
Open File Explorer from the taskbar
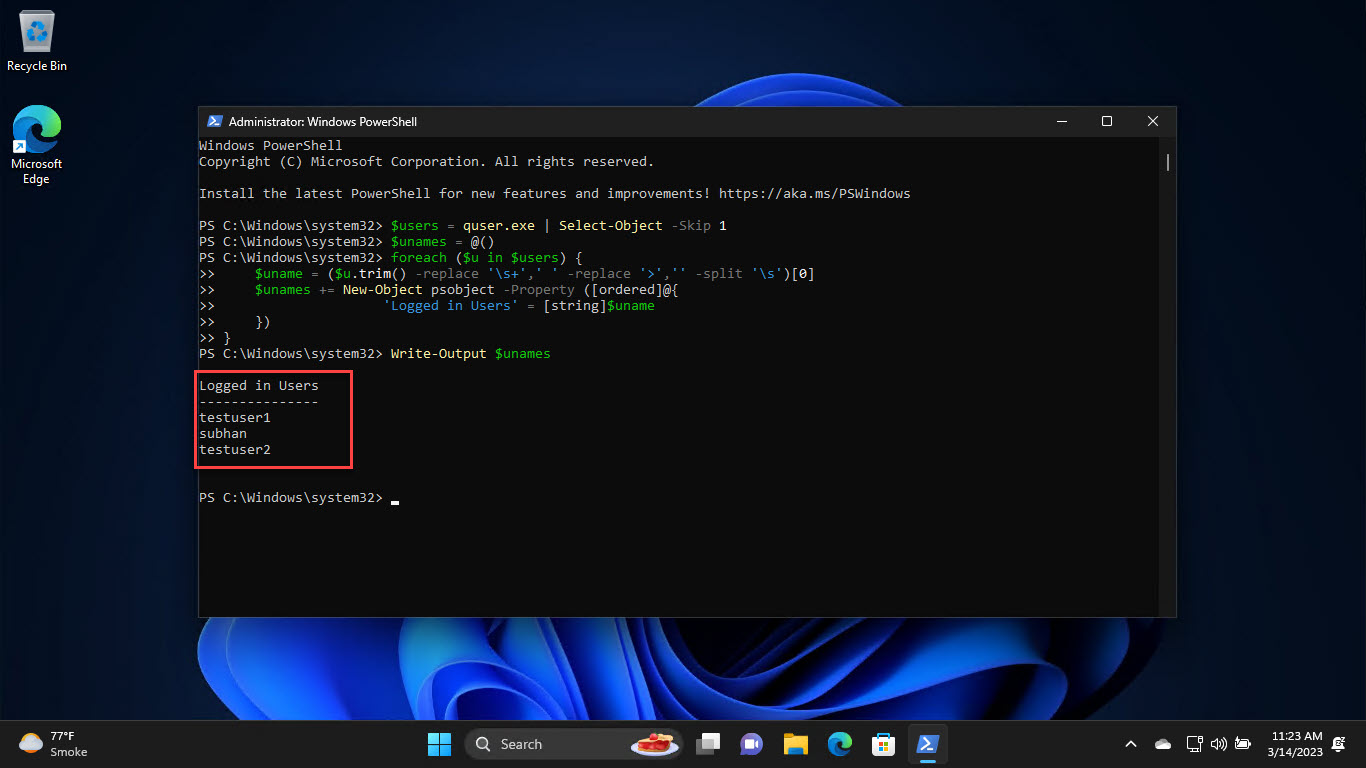click(x=795, y=744)
